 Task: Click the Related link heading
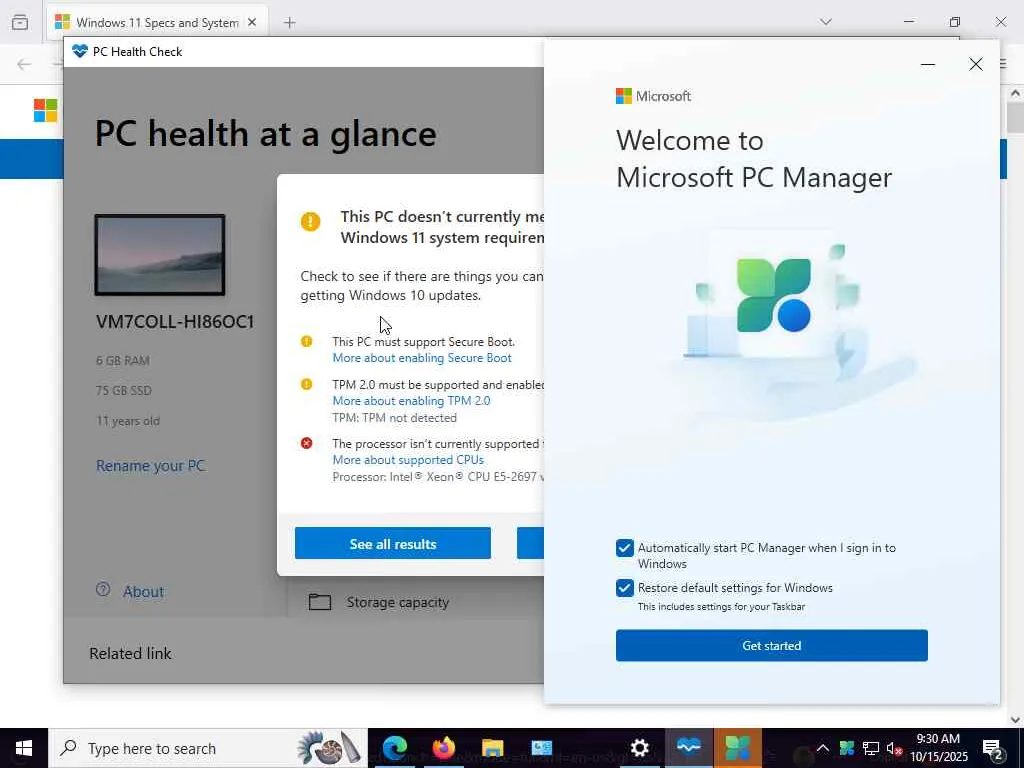131,654
